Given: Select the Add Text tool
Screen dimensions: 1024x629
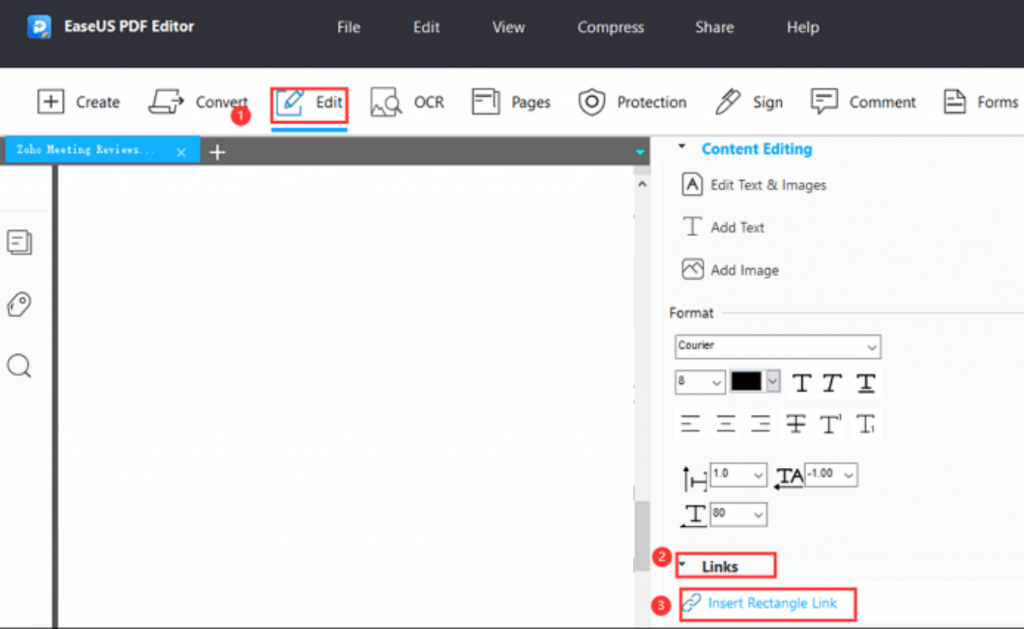Looking at the screenshot, I should (x=734, y=227).
